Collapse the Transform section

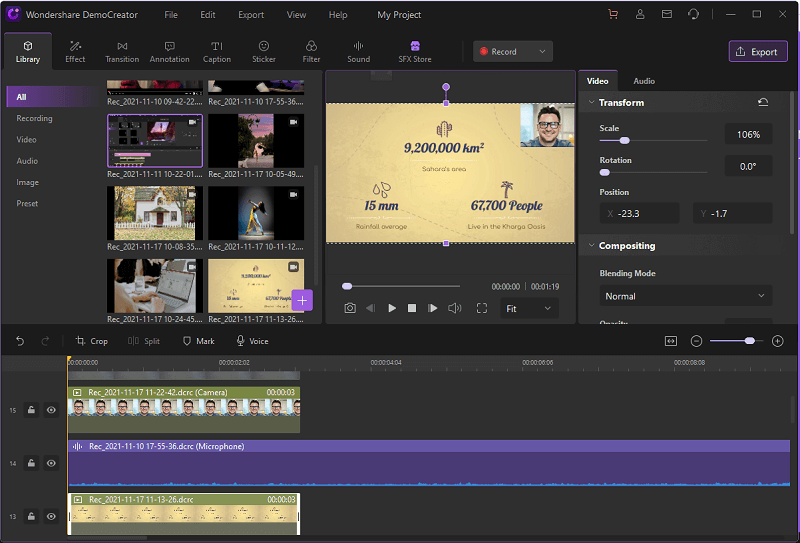click(591, 103)
